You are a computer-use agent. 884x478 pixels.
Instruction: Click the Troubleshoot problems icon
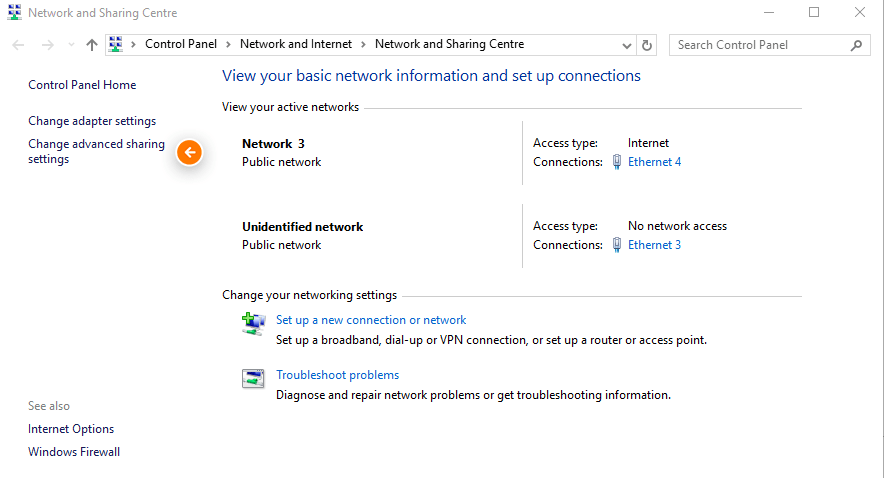click(253, 378)
